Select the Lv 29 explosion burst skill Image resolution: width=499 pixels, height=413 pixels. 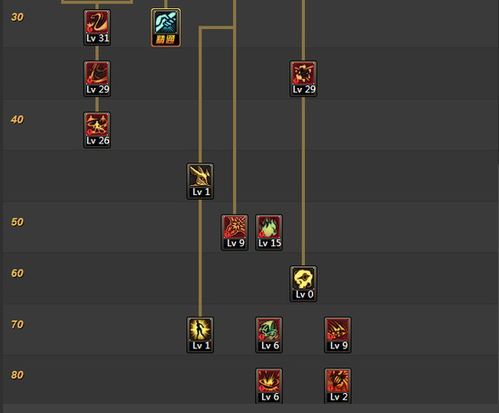pos(303,79)
